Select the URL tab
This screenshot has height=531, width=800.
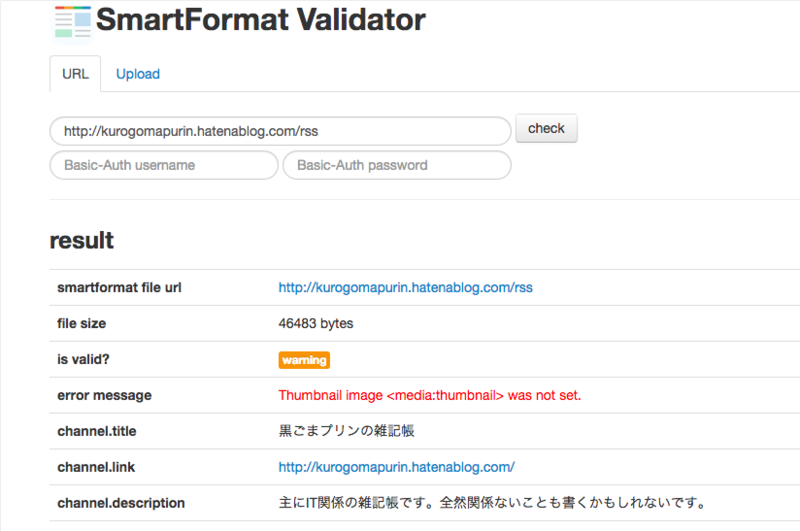pos(75,74)
